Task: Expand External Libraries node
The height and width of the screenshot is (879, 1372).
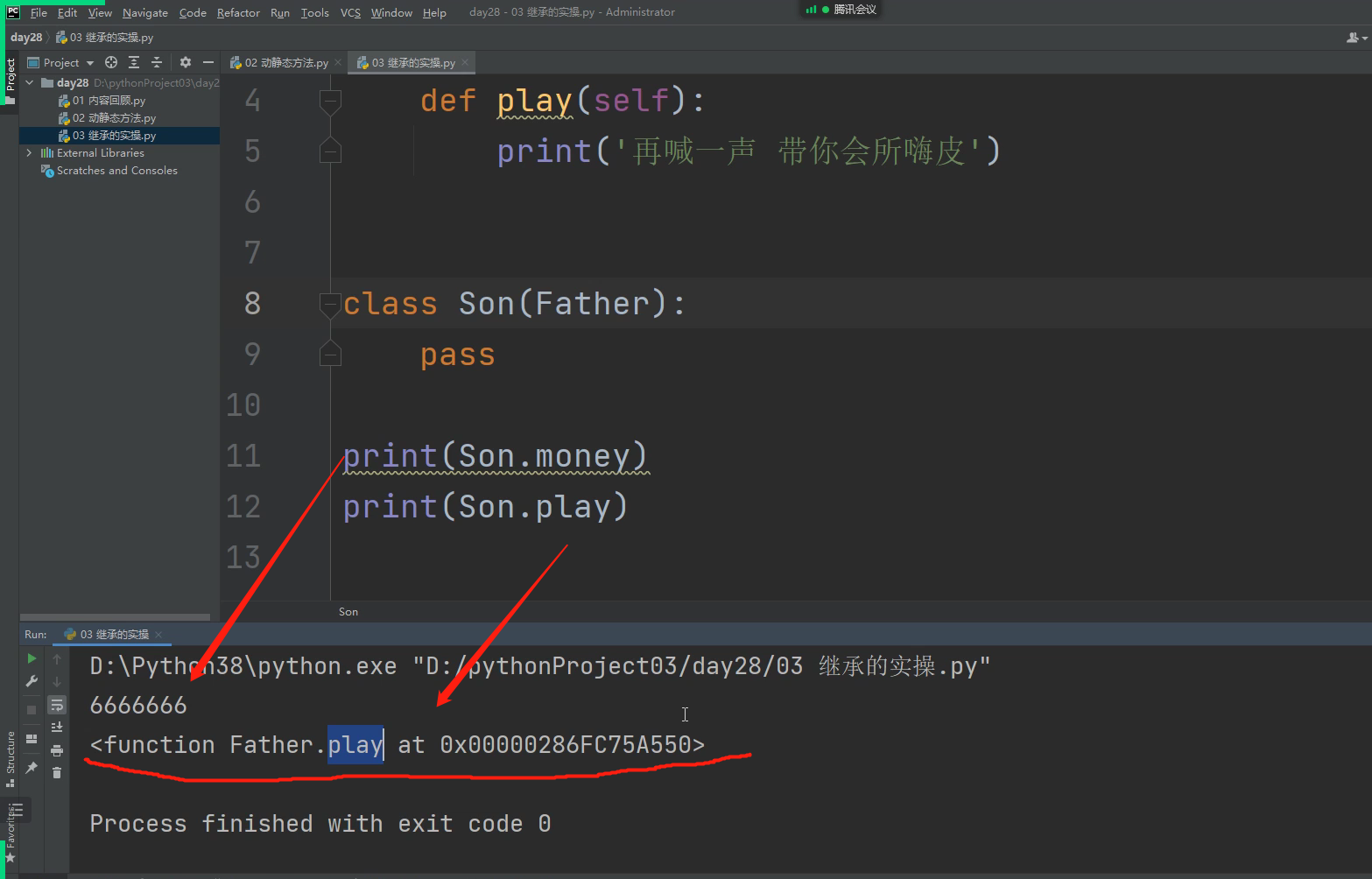Action: 30,153
